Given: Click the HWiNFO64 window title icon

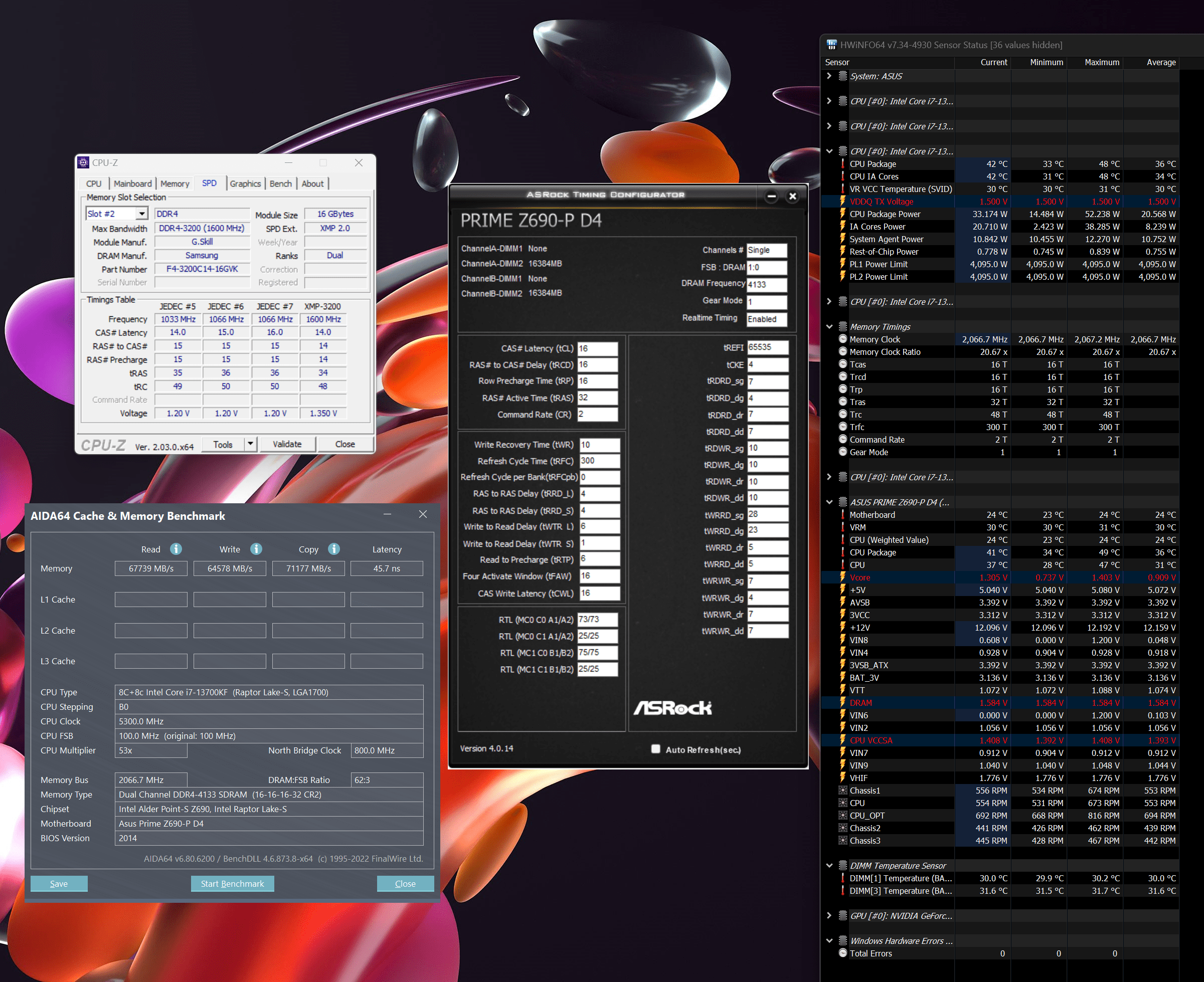Looking at the screenshot, I should pyautogui.click(x=831, y=45).
